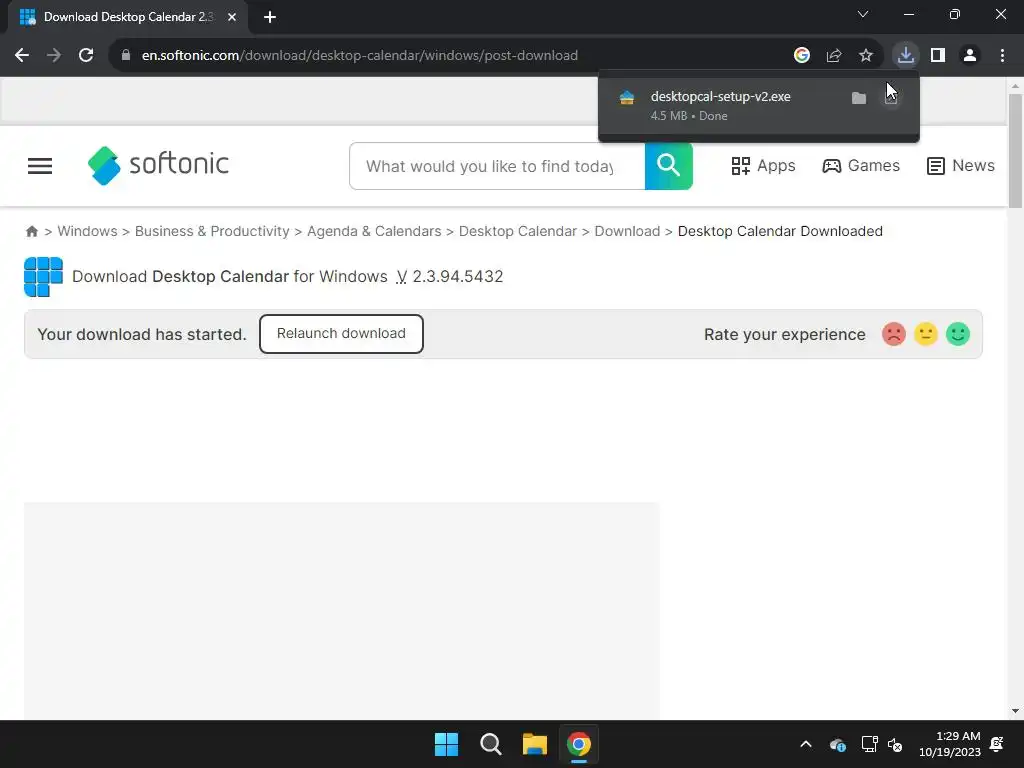The width and height of the screenshot is (1024, 768).
Task: Click the page vertical scrollbar thumb
Action: point(1015,152)
